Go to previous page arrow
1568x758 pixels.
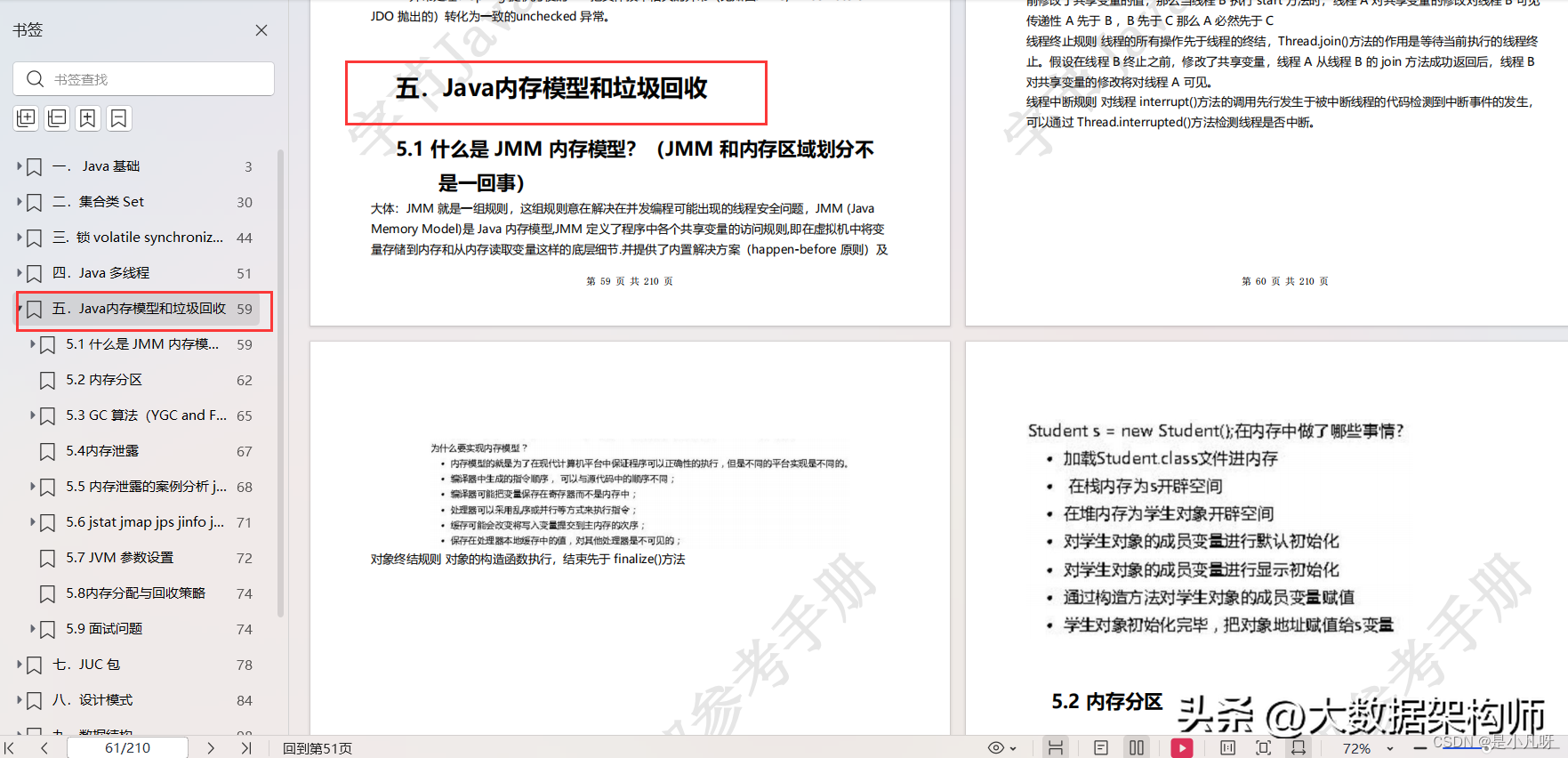tap(44, 748)
